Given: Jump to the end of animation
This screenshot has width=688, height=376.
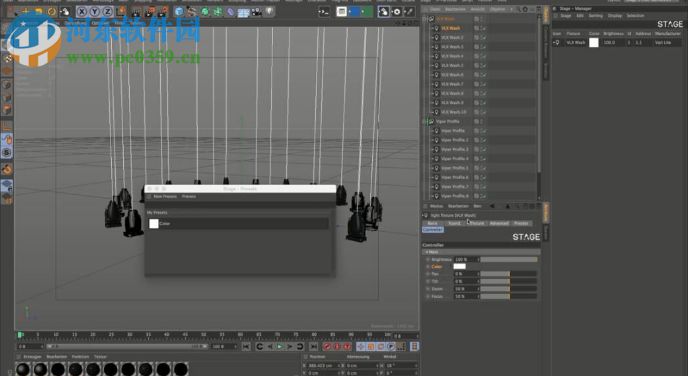Looking at the screenshot, I should click(x=313, y=347).
